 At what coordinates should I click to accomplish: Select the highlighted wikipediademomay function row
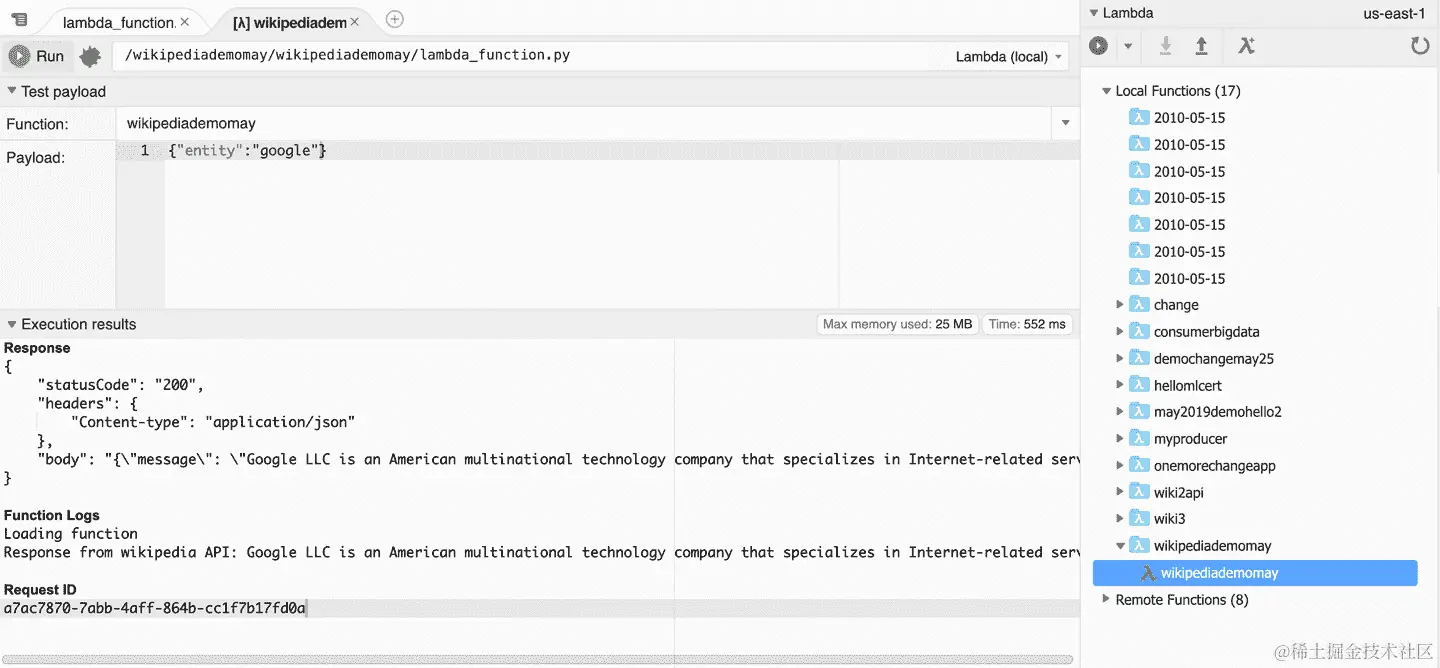(1255, 573)
